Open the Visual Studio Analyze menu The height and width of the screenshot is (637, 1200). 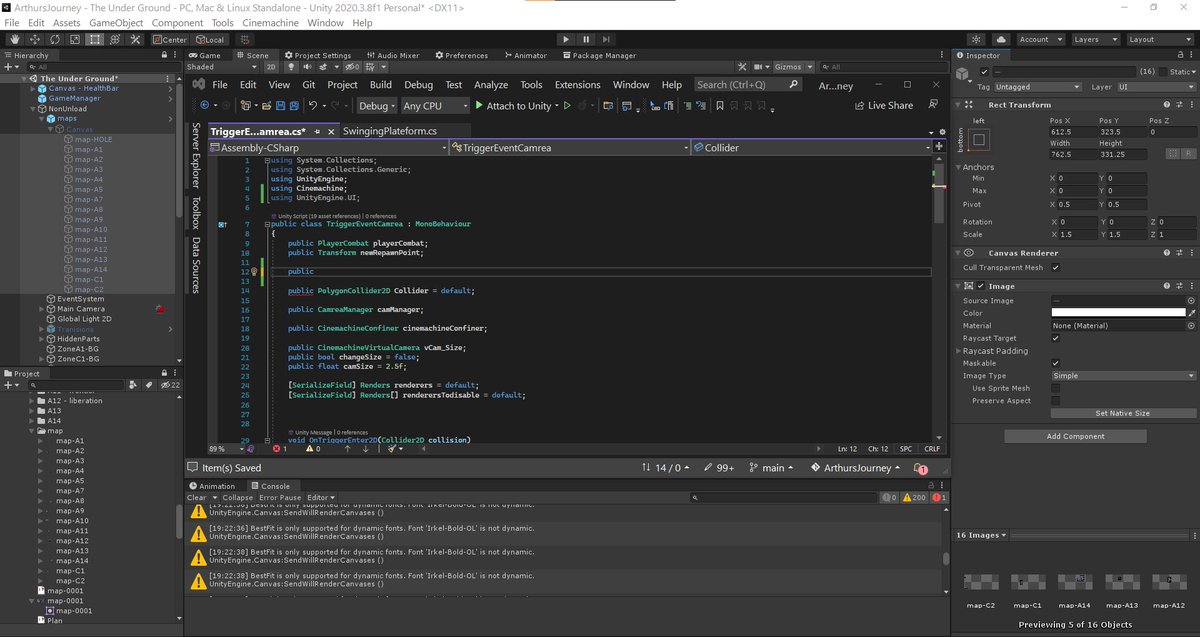(x=491, y=85)
